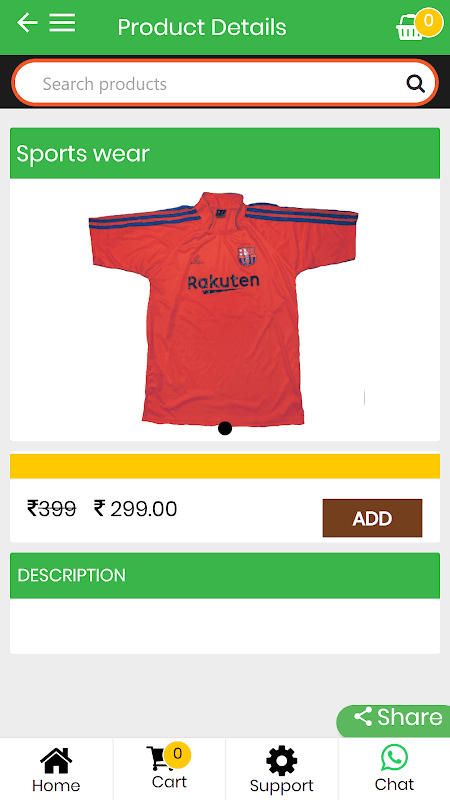Click the Home house icon
Screen dimensions: 450x800
point(56,760)
